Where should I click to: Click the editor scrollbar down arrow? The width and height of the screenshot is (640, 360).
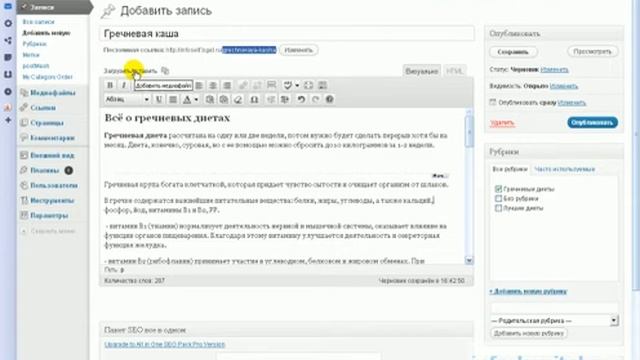click(x=469, y=260)
